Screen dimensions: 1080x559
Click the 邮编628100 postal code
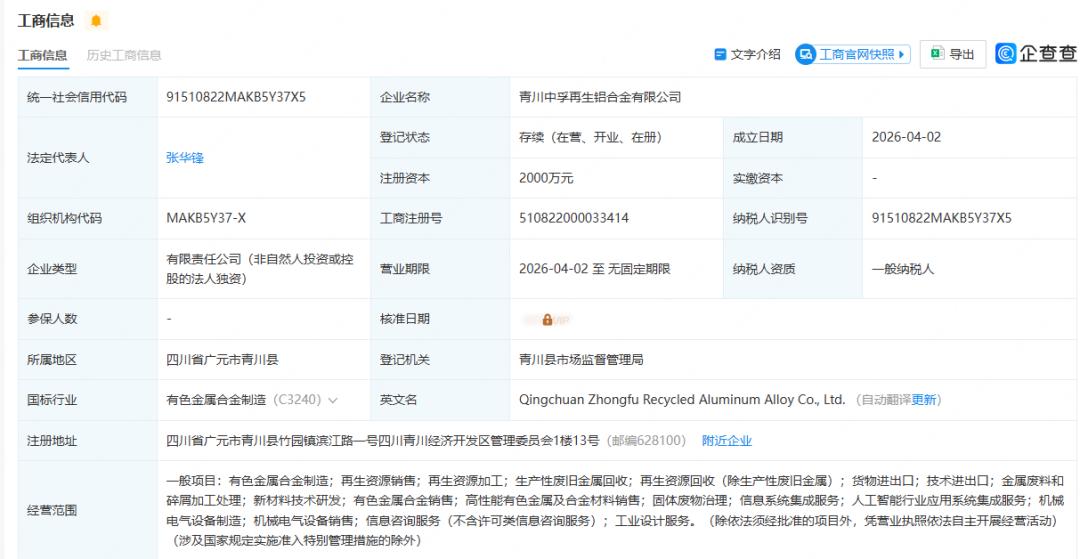point(646,441)
